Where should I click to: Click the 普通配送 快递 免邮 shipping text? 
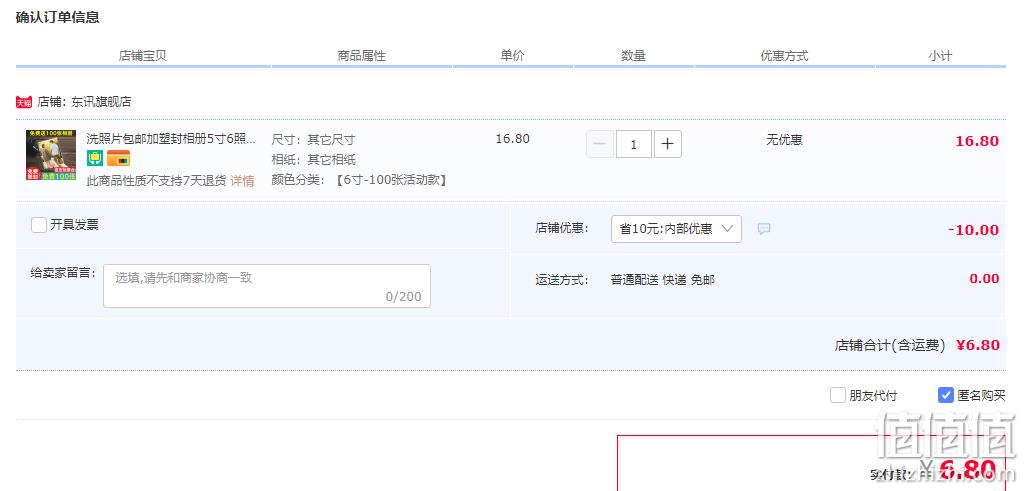(x=663, y=280)
